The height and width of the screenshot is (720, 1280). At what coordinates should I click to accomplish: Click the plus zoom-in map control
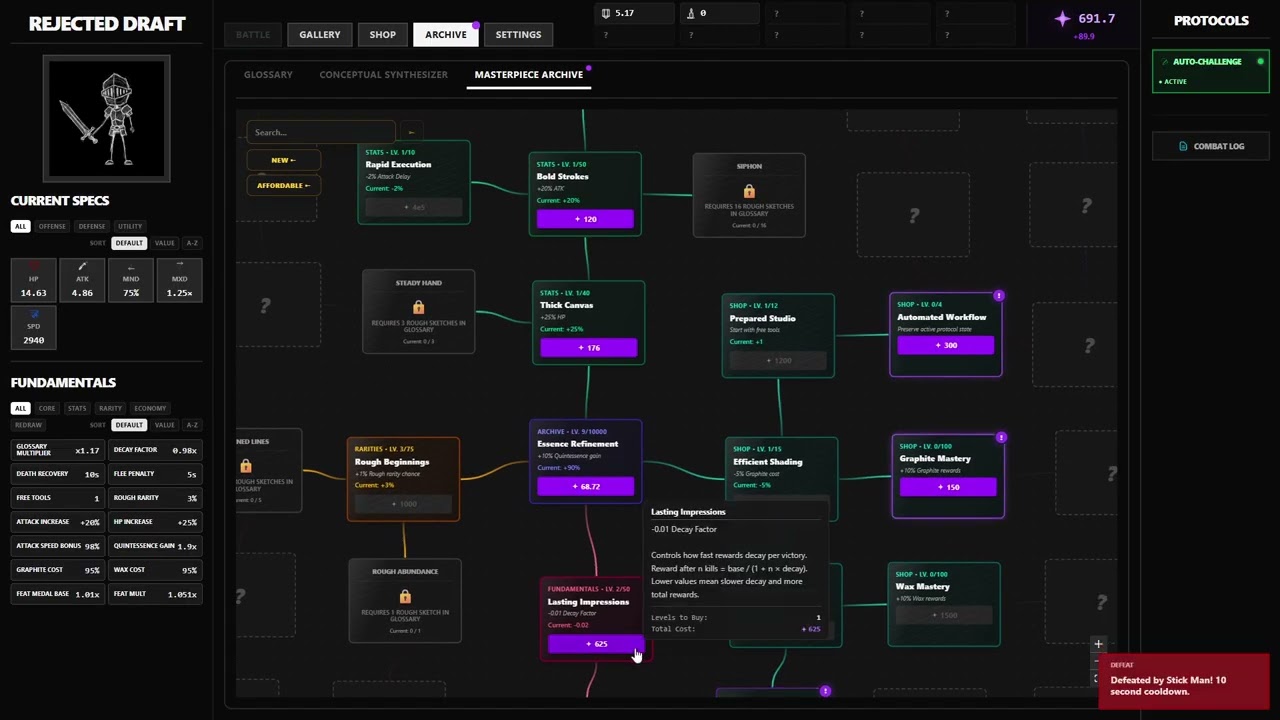pos(1098,644)
